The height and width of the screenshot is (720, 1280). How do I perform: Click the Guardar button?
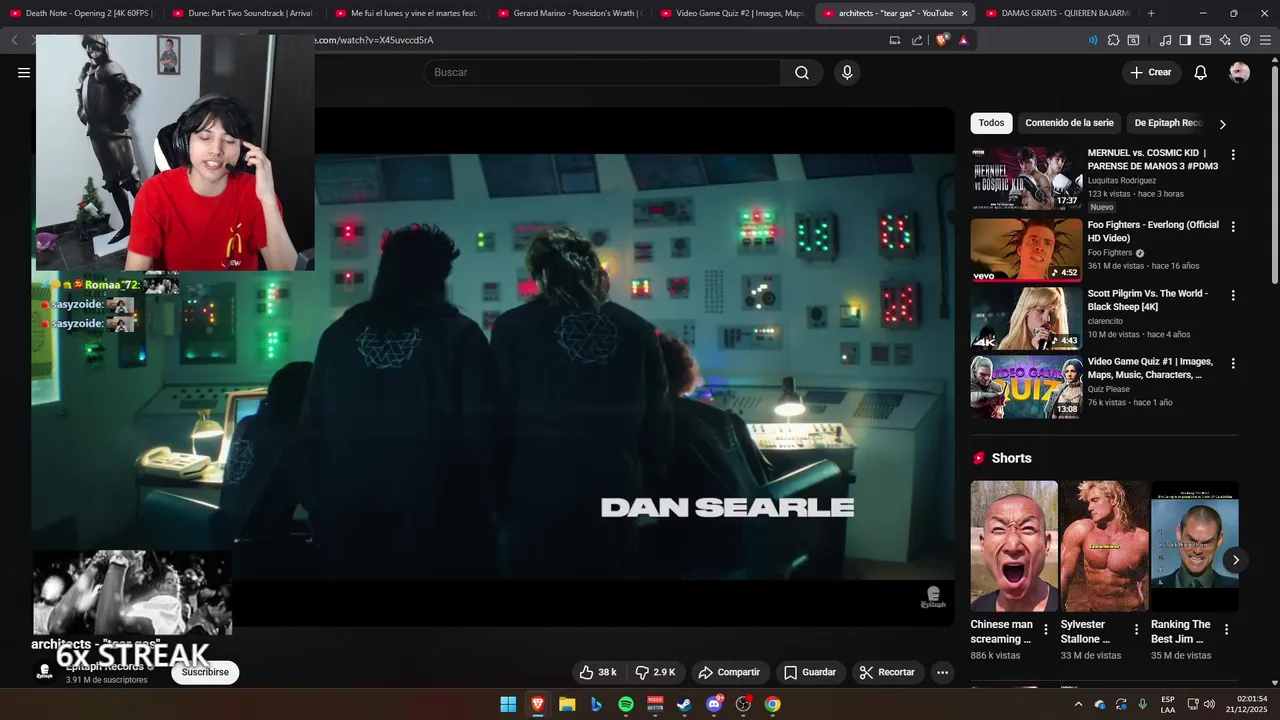click(810, 672)
